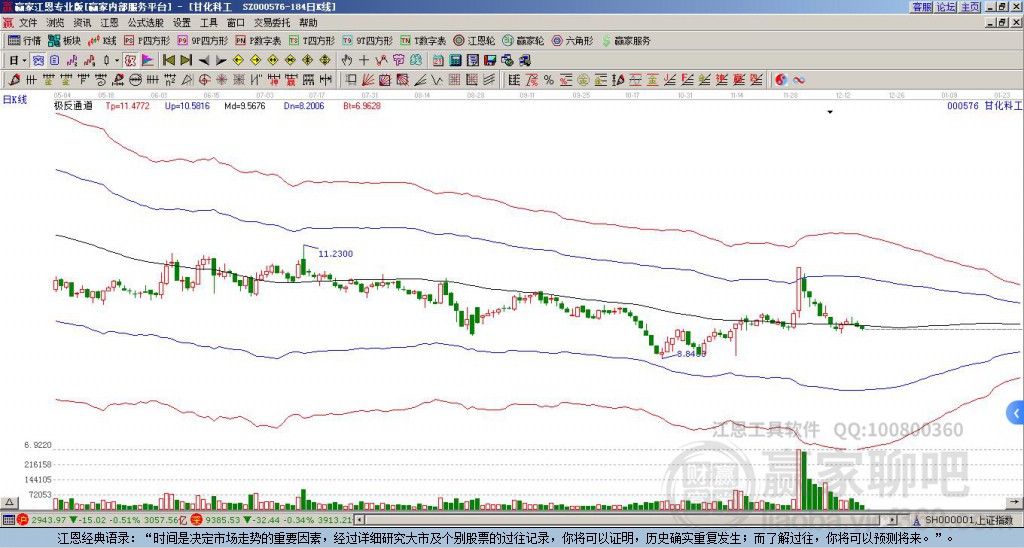Click the Shenzhen index 9385.53 status value
The image size is (1024, 548).
point(224,520)
